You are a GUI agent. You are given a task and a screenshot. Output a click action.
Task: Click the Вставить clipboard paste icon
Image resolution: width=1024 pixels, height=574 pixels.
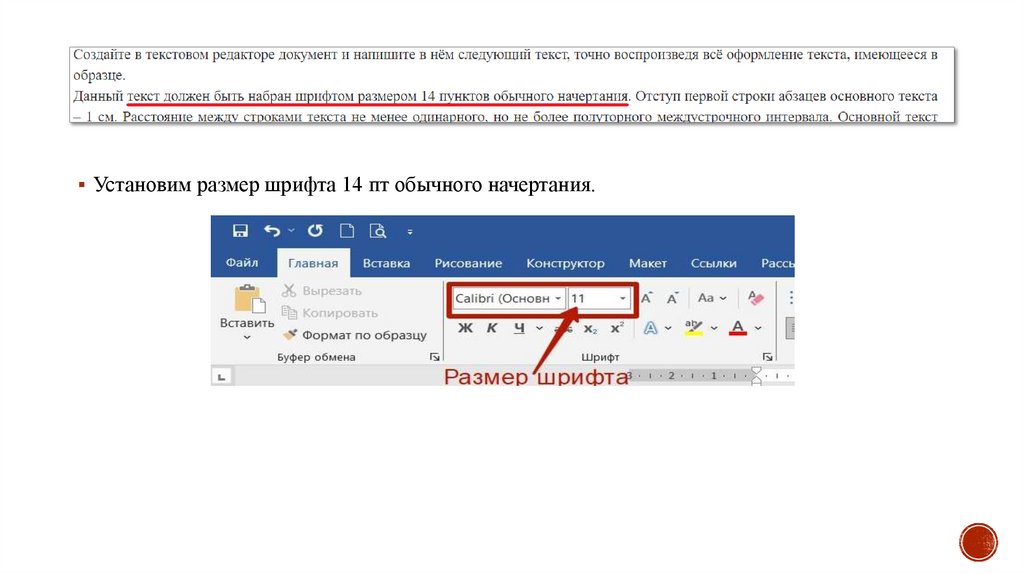249,299
